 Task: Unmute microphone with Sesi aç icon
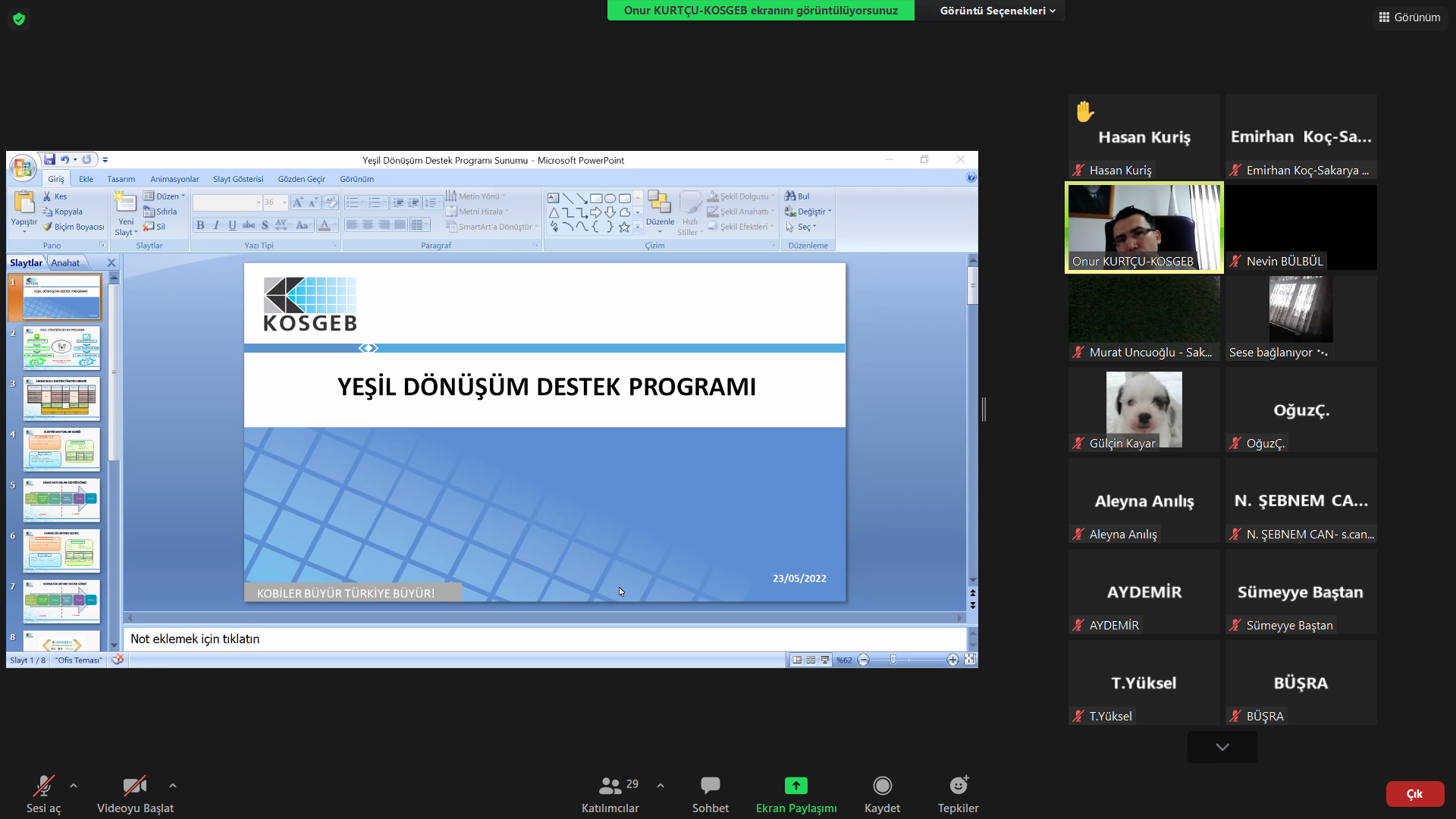[43, 786]
